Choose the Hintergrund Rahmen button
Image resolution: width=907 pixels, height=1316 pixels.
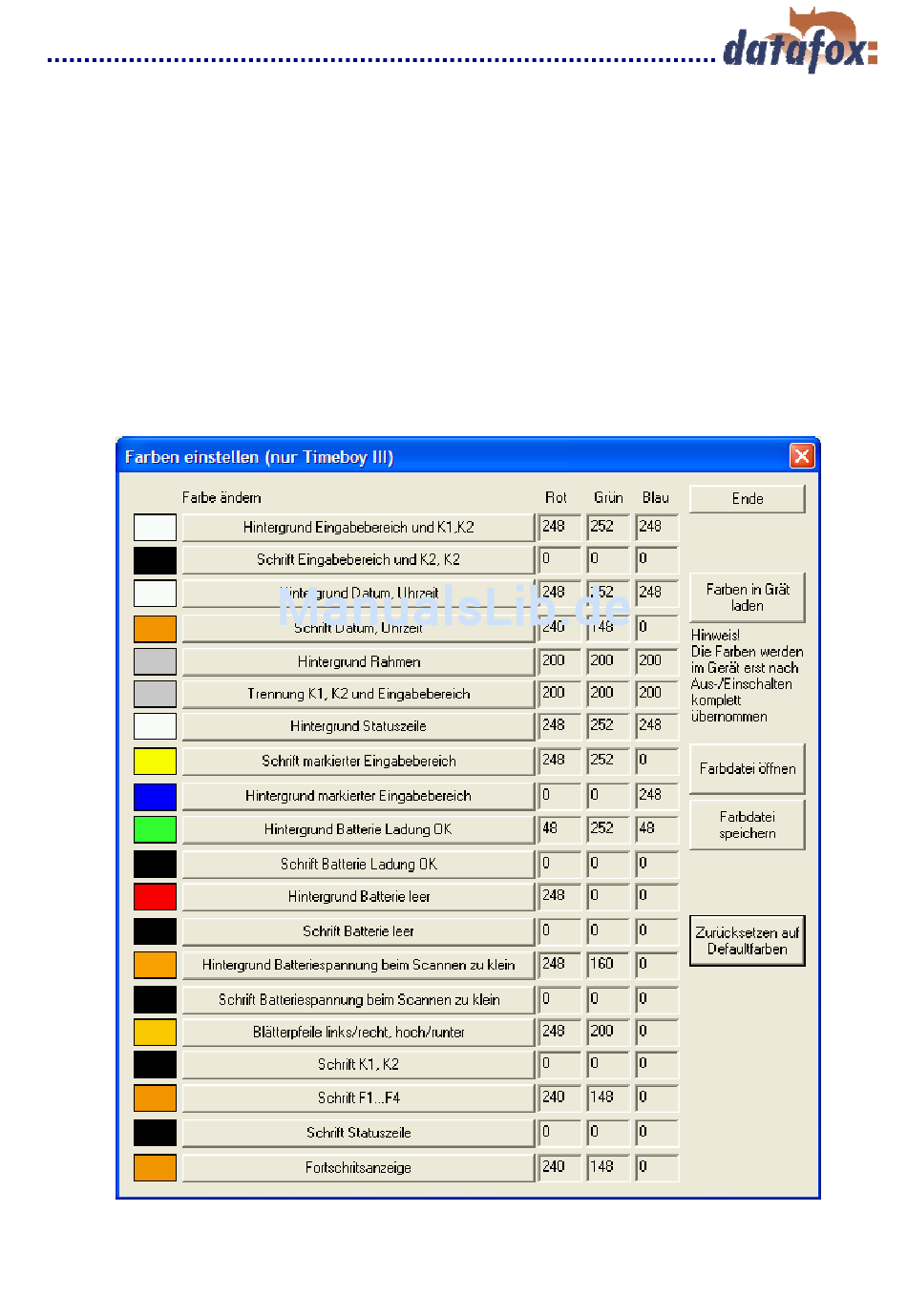(x=358, y=661)
